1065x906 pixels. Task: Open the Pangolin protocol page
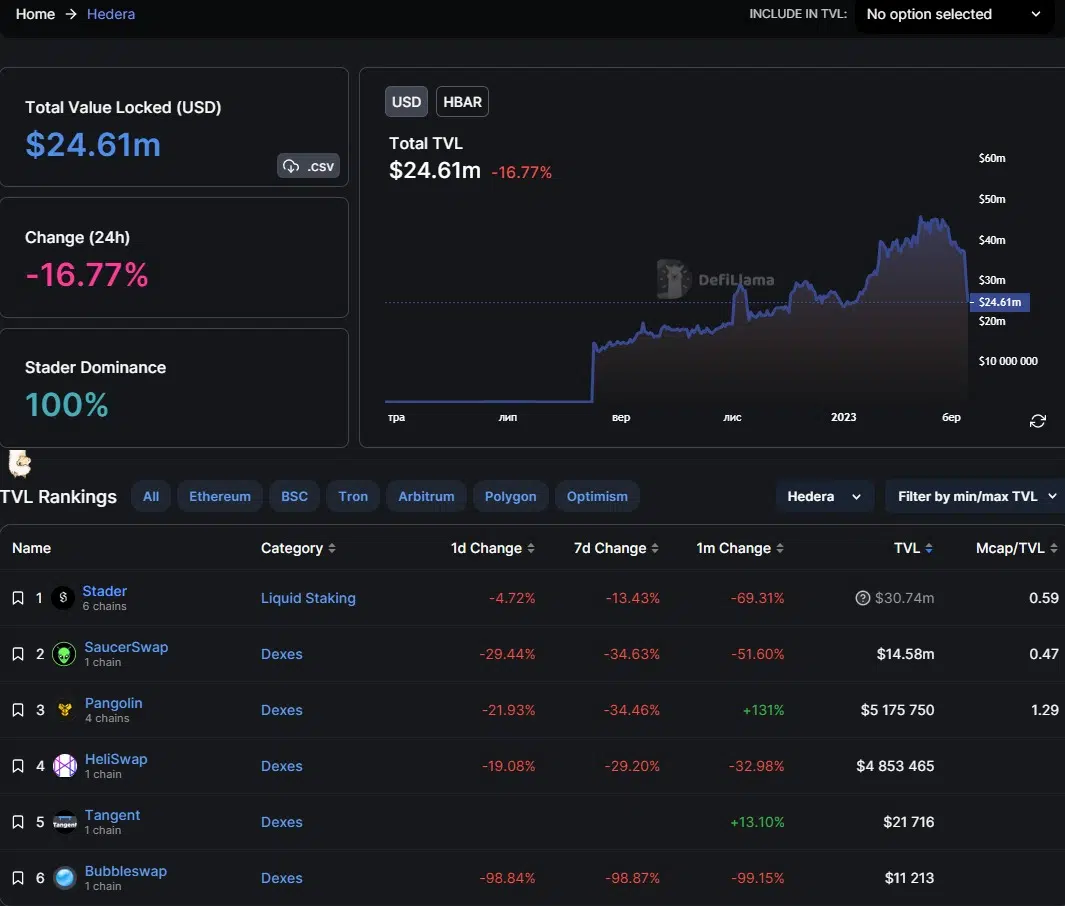113,703
